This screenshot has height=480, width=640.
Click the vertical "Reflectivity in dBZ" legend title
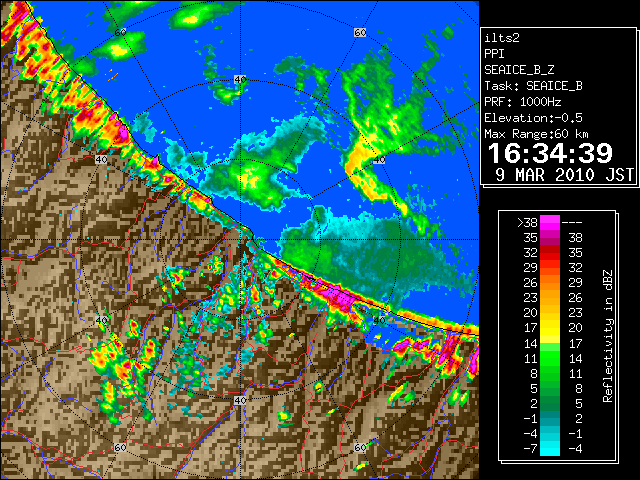tap(607, 336)
